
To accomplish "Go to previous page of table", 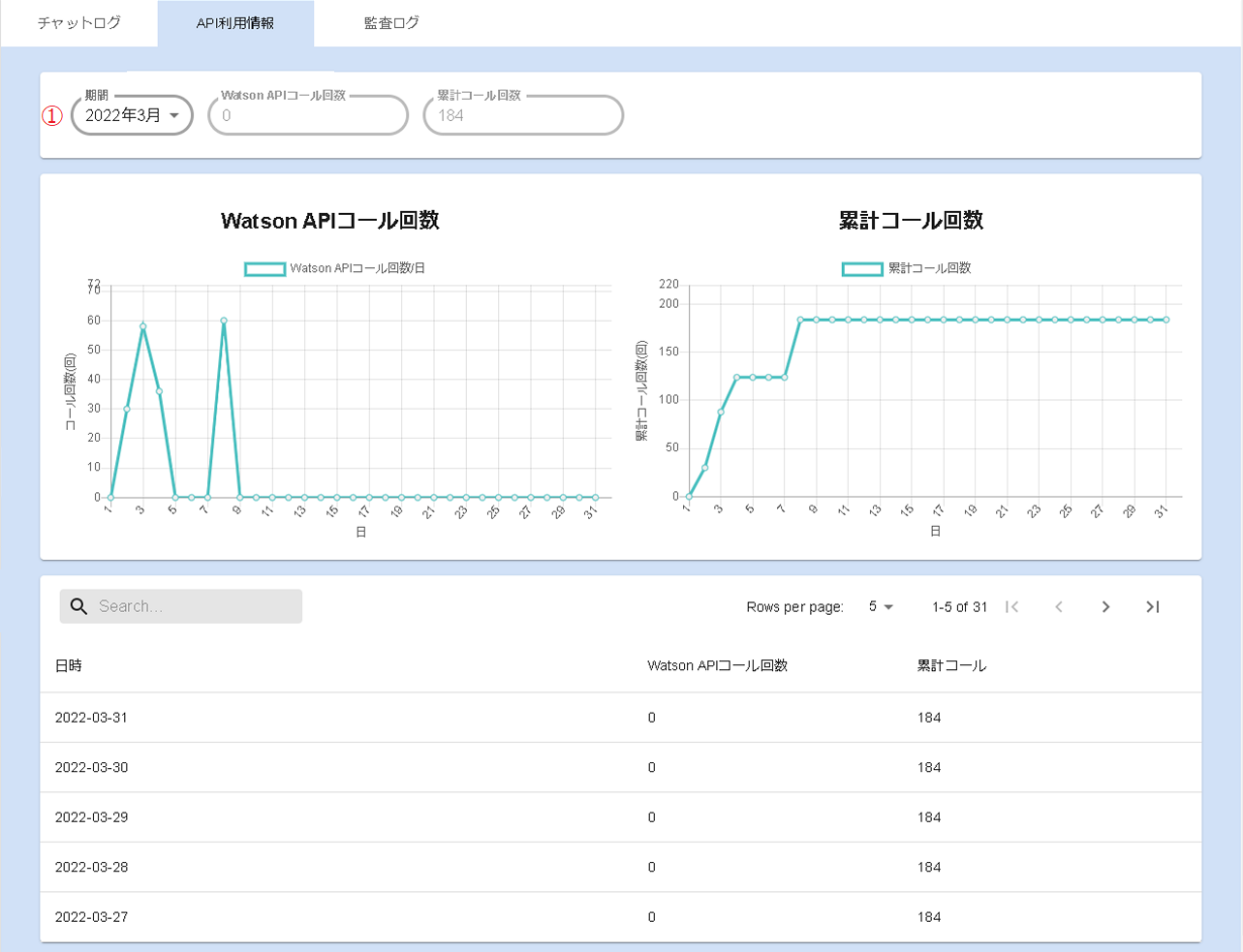I will tap(1059, 607).
